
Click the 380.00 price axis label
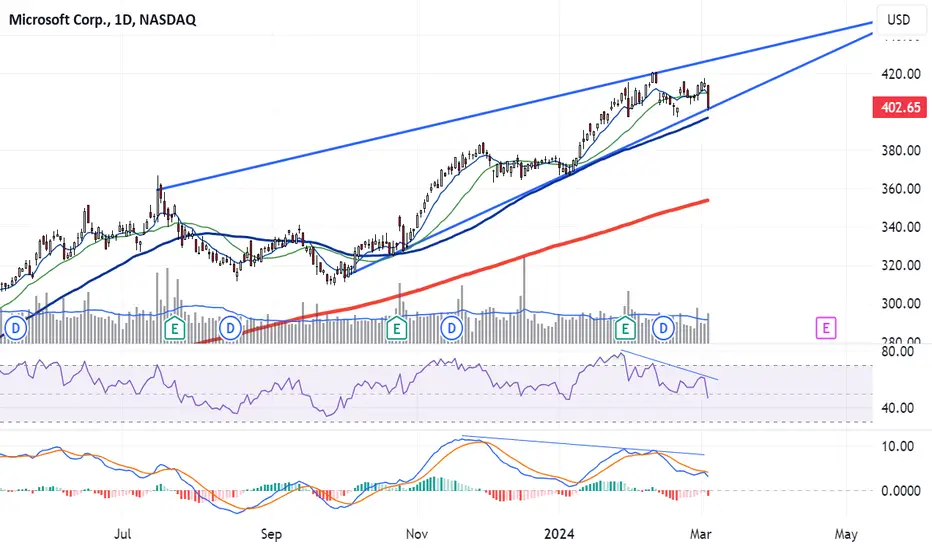pos(900,150)
